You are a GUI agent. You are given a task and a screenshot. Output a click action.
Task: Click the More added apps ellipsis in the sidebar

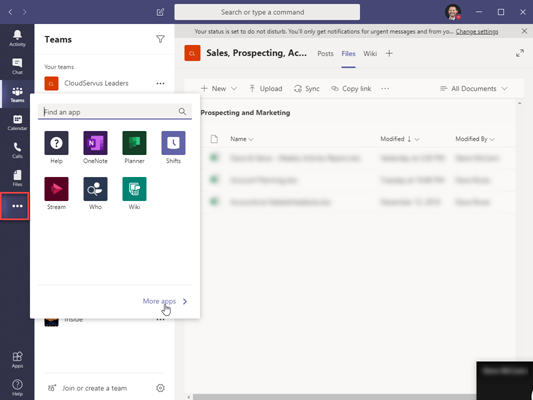[17, 206]
